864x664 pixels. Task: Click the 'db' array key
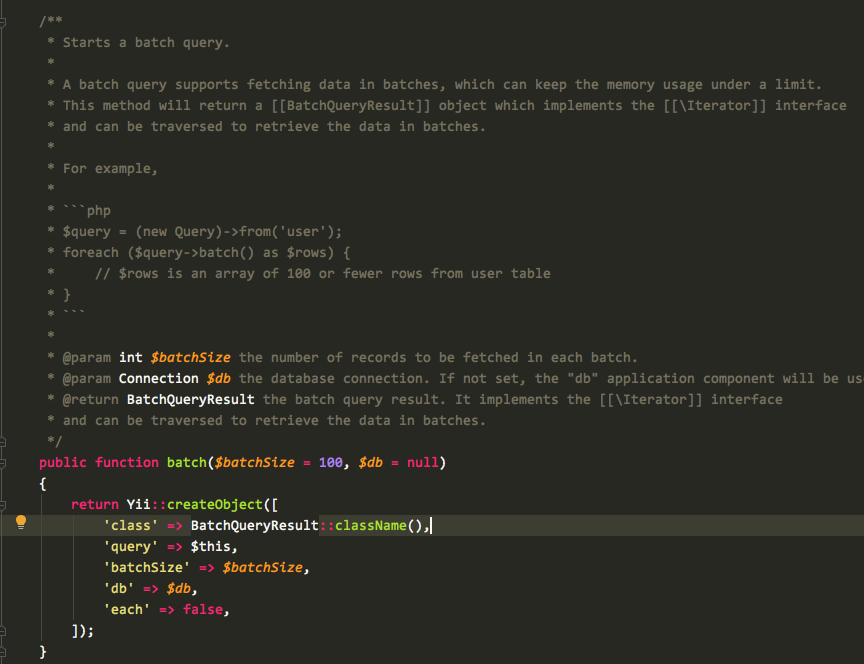point(118,589)
